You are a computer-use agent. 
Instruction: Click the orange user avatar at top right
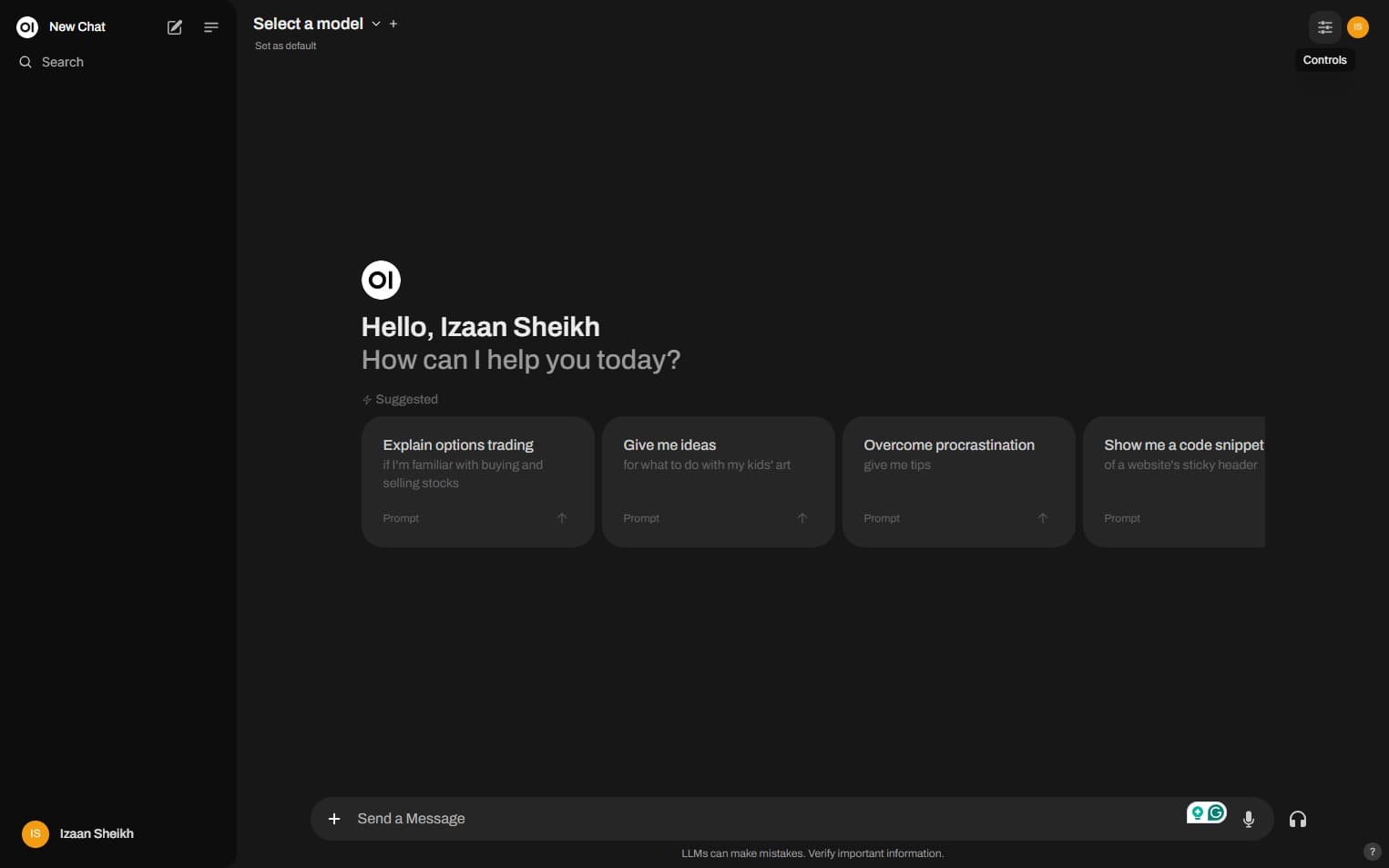tap(1358, 27)
